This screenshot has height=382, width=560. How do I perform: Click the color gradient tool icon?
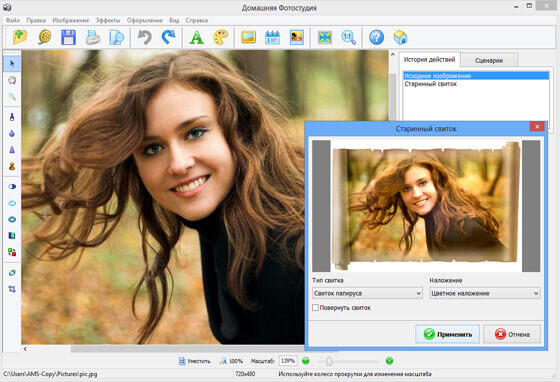(x=12, y=236)
